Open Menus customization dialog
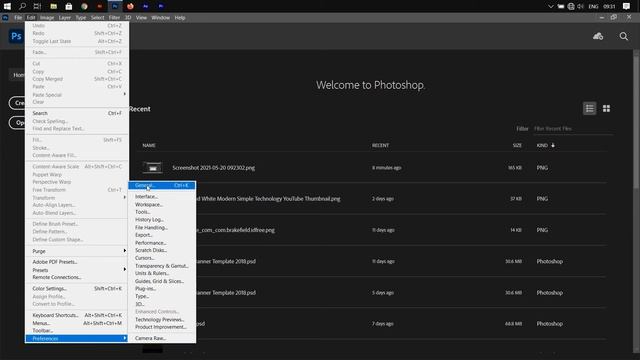 point(77,323)
